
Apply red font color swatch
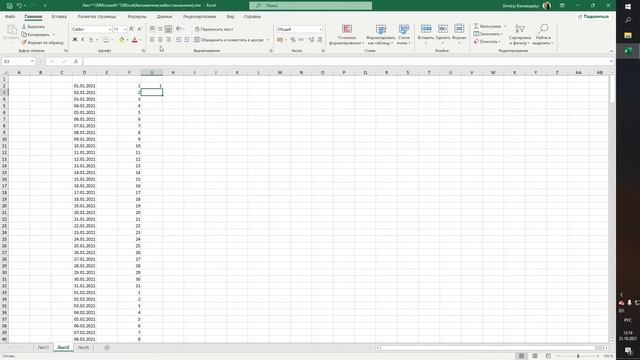coord(135,40)
